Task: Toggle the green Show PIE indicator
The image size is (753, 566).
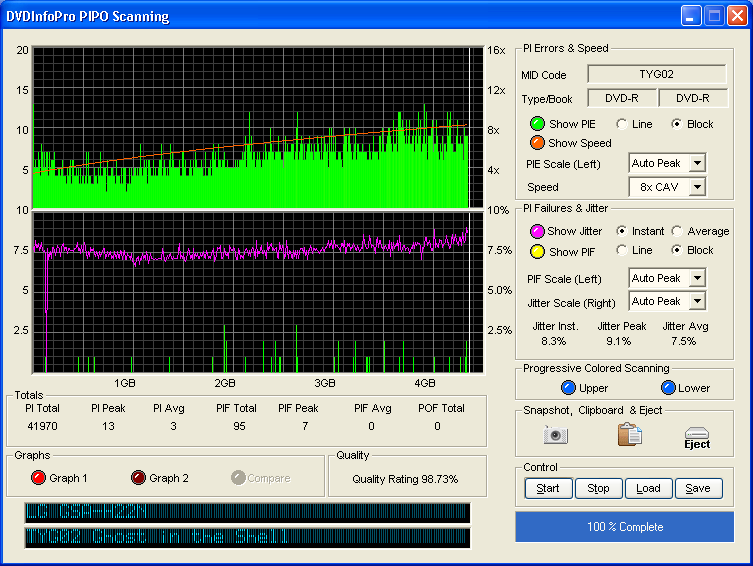Action: point(538,124)
